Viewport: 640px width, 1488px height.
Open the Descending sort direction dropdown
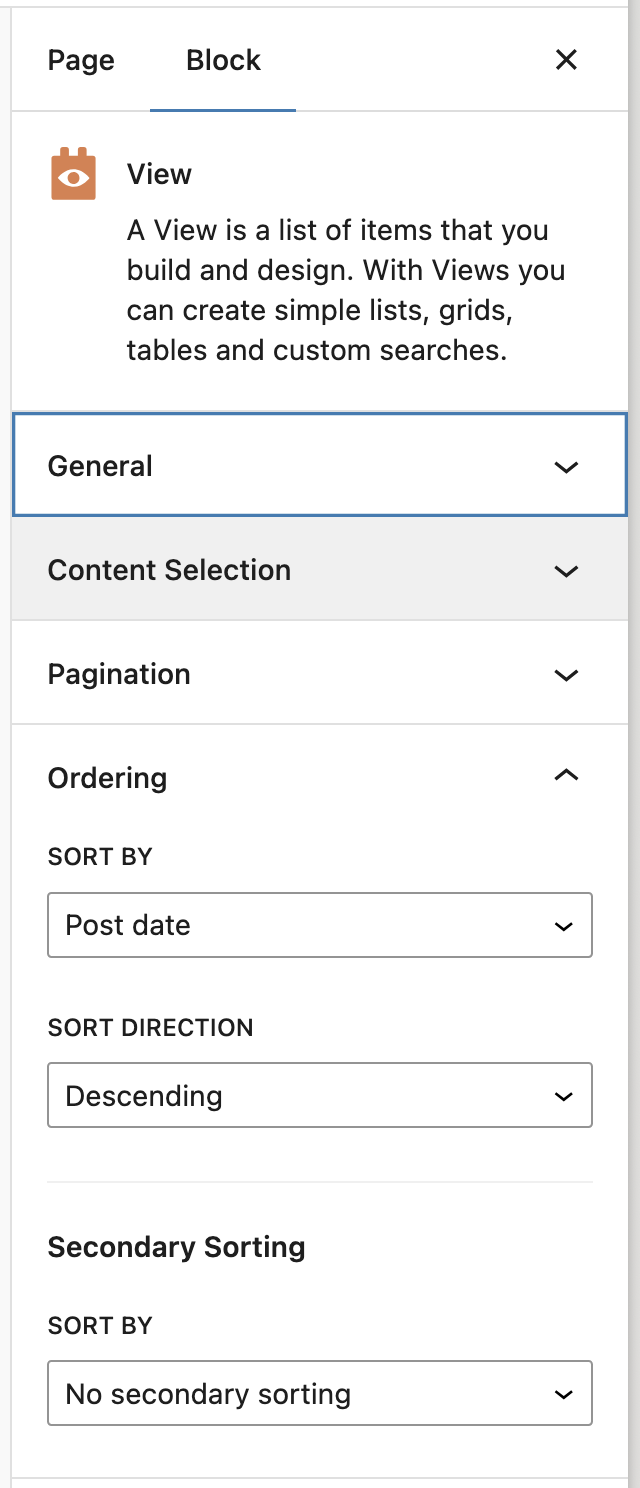click(x=320, y=1095)
